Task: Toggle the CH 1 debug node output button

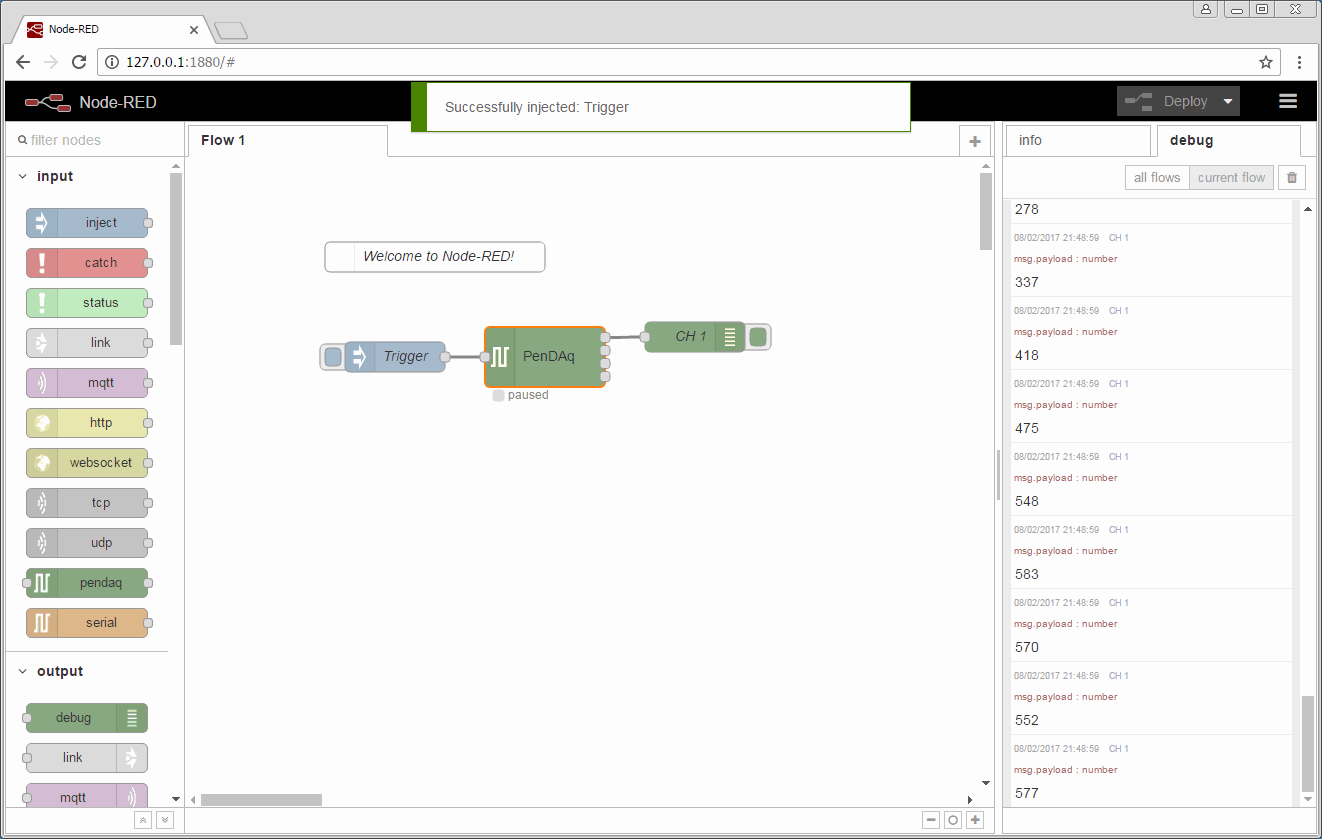Action: coord(758,337)
